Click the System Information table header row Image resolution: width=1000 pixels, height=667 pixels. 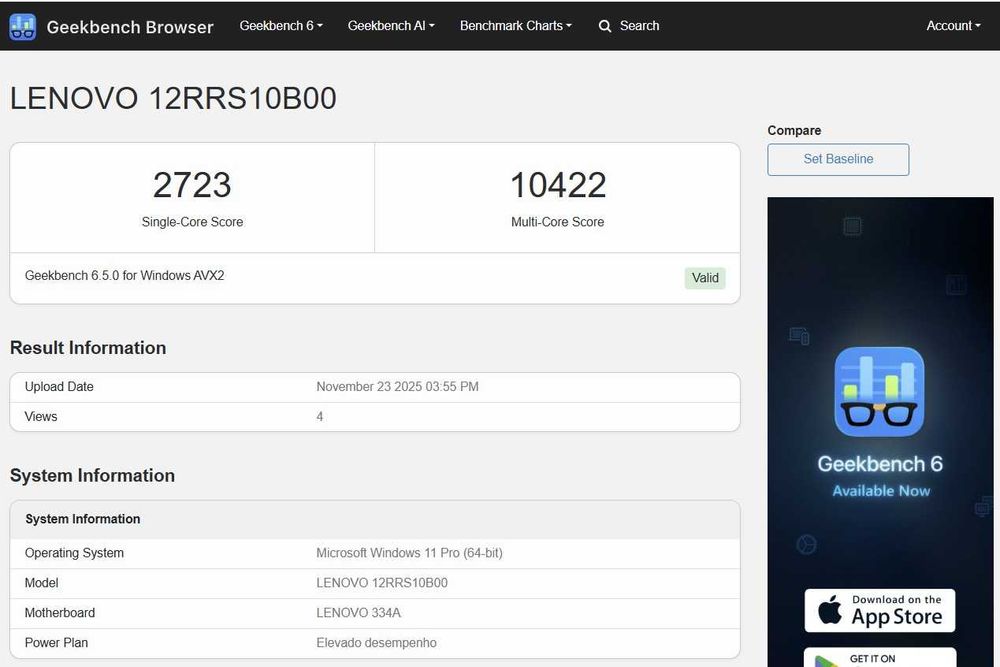[375, 519]
